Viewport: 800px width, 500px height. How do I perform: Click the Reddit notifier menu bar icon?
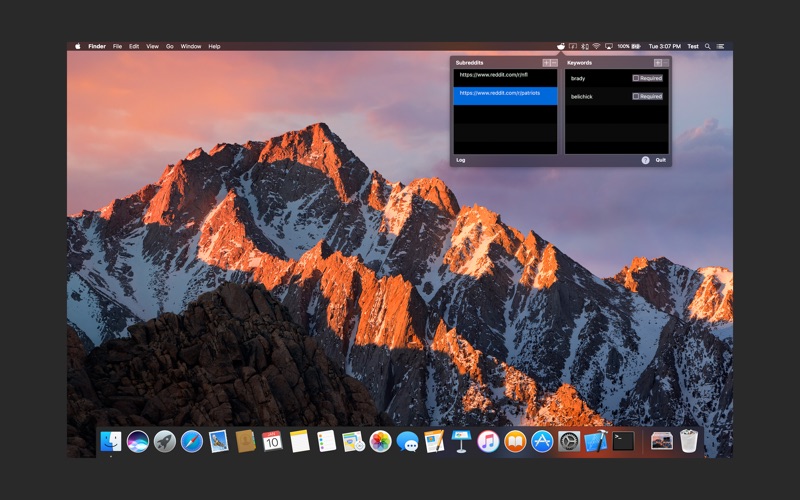pos(561,46)
